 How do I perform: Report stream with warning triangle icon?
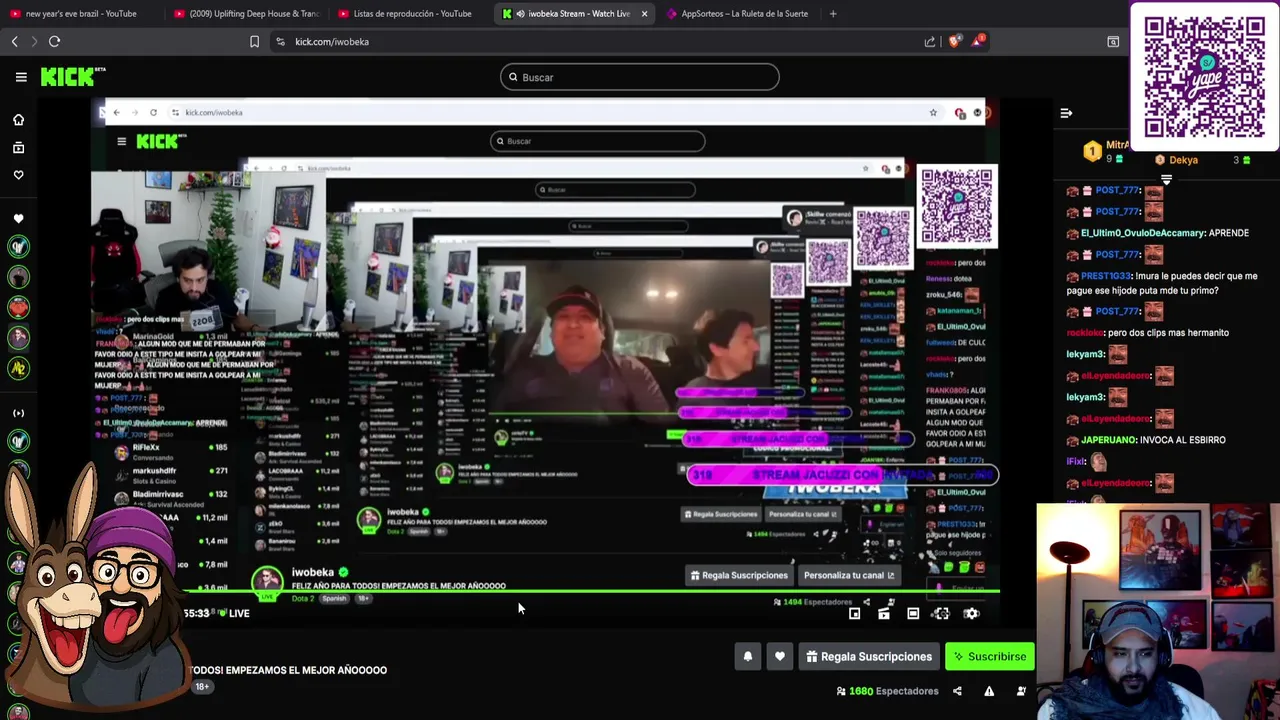pos(989,691)
